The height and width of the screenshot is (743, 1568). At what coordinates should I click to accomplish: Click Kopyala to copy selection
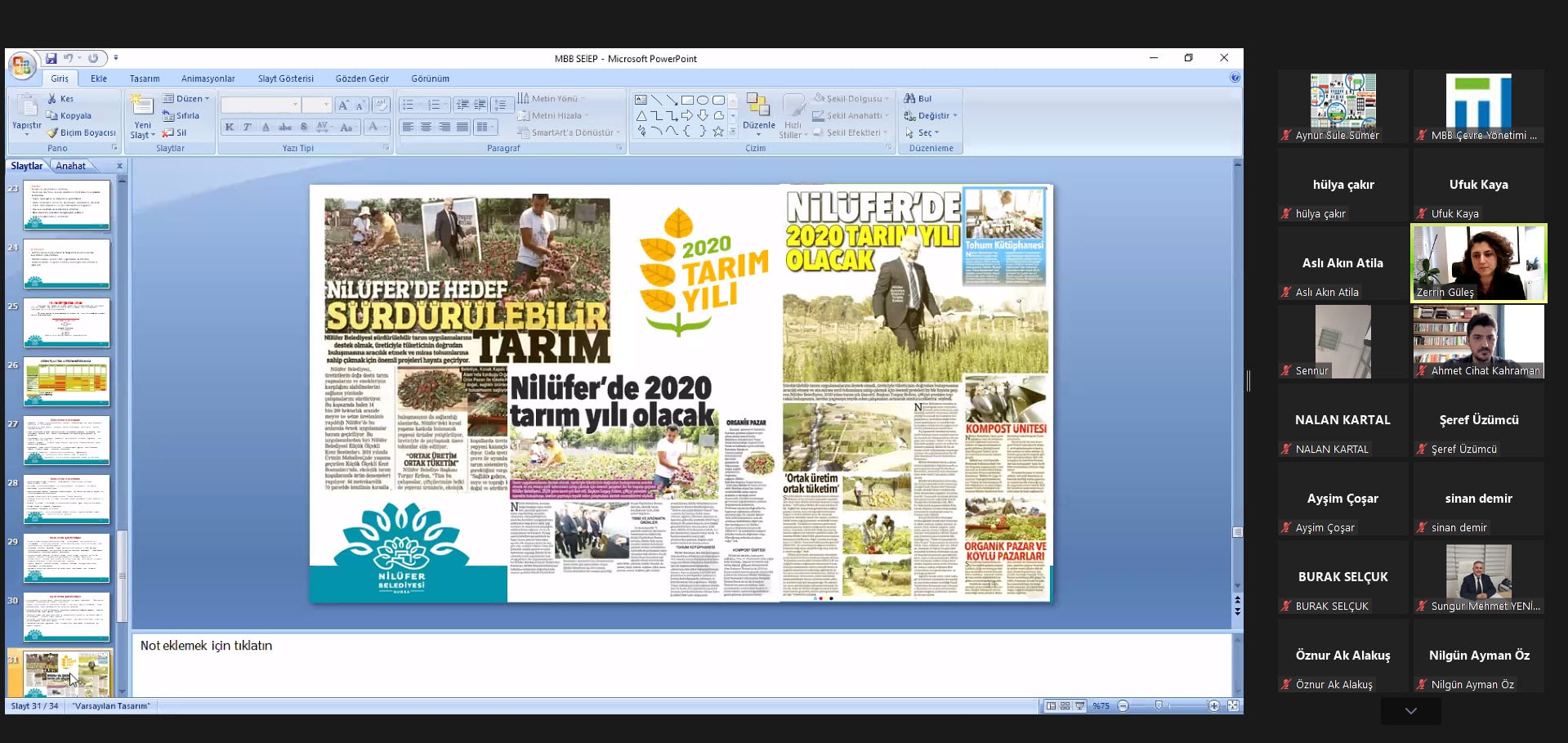point(69,116)
